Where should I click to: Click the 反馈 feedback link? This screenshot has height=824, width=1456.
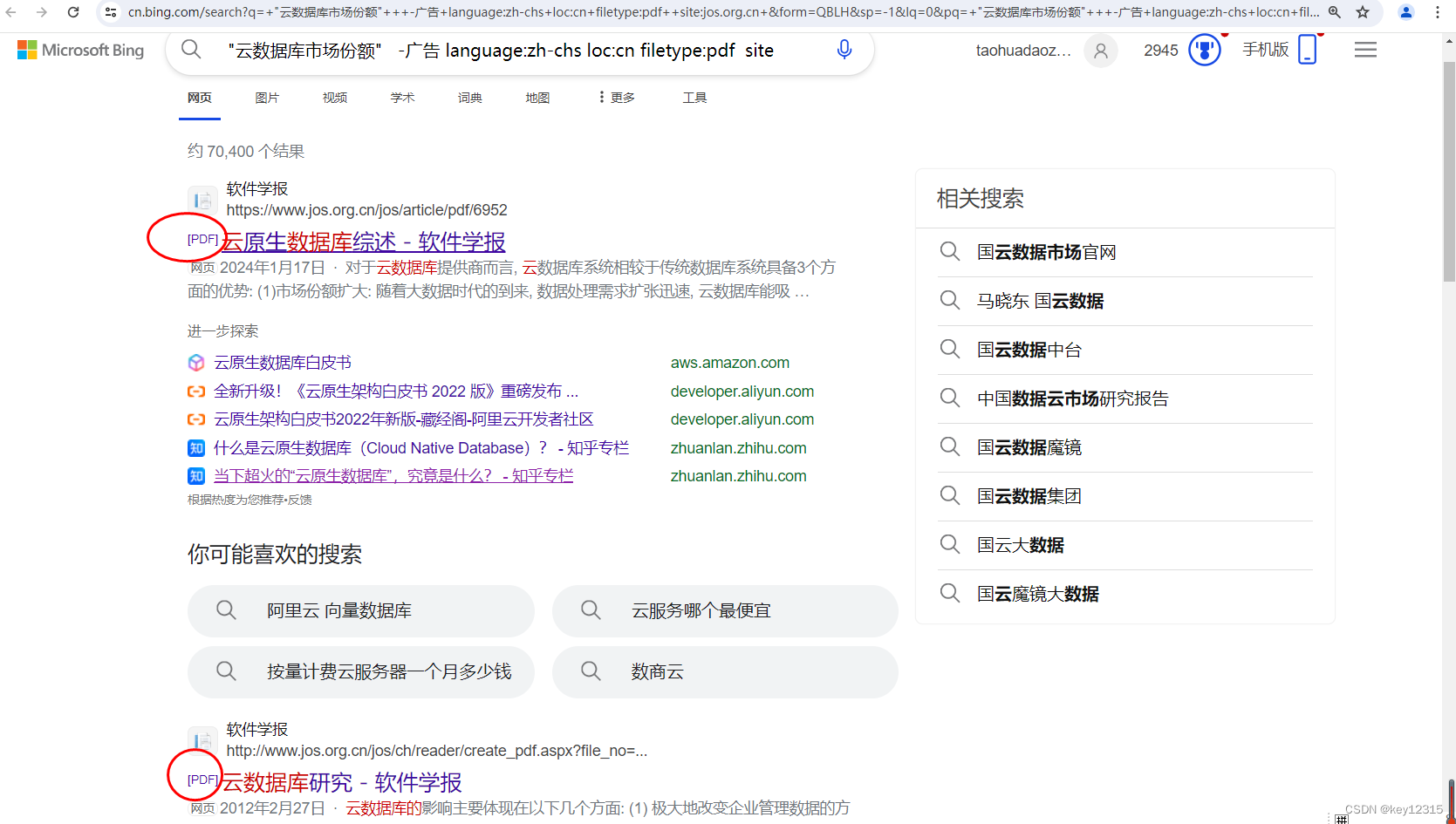coord(300,500)
